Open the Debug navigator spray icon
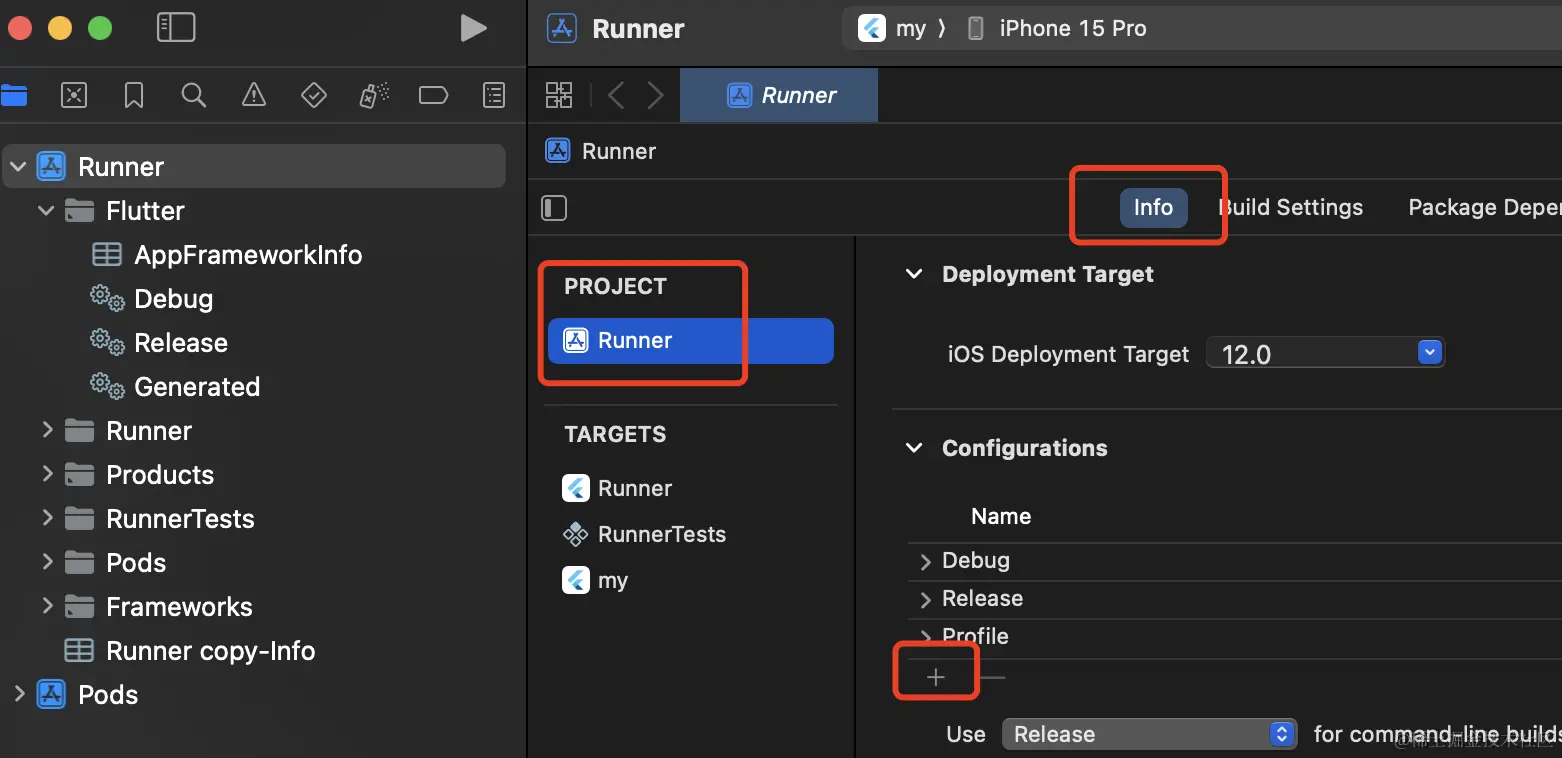This screenshot has height=758, width=1562. pyautogui.click(x=374, y=95)
